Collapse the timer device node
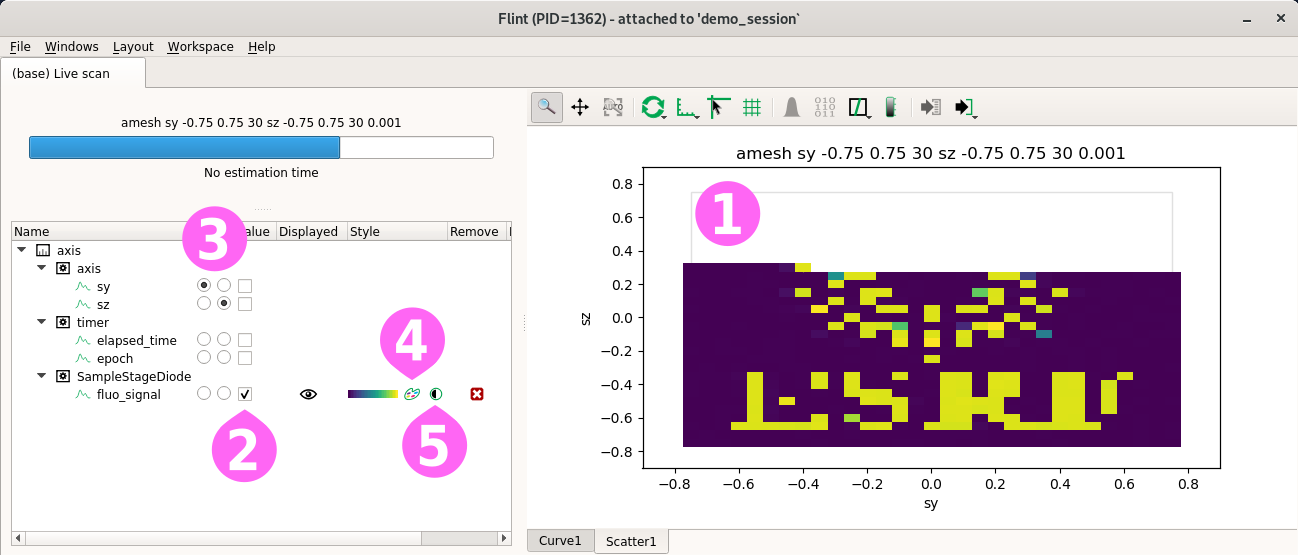The width and height of the screenshot is (1298, 555). point(42,323)
